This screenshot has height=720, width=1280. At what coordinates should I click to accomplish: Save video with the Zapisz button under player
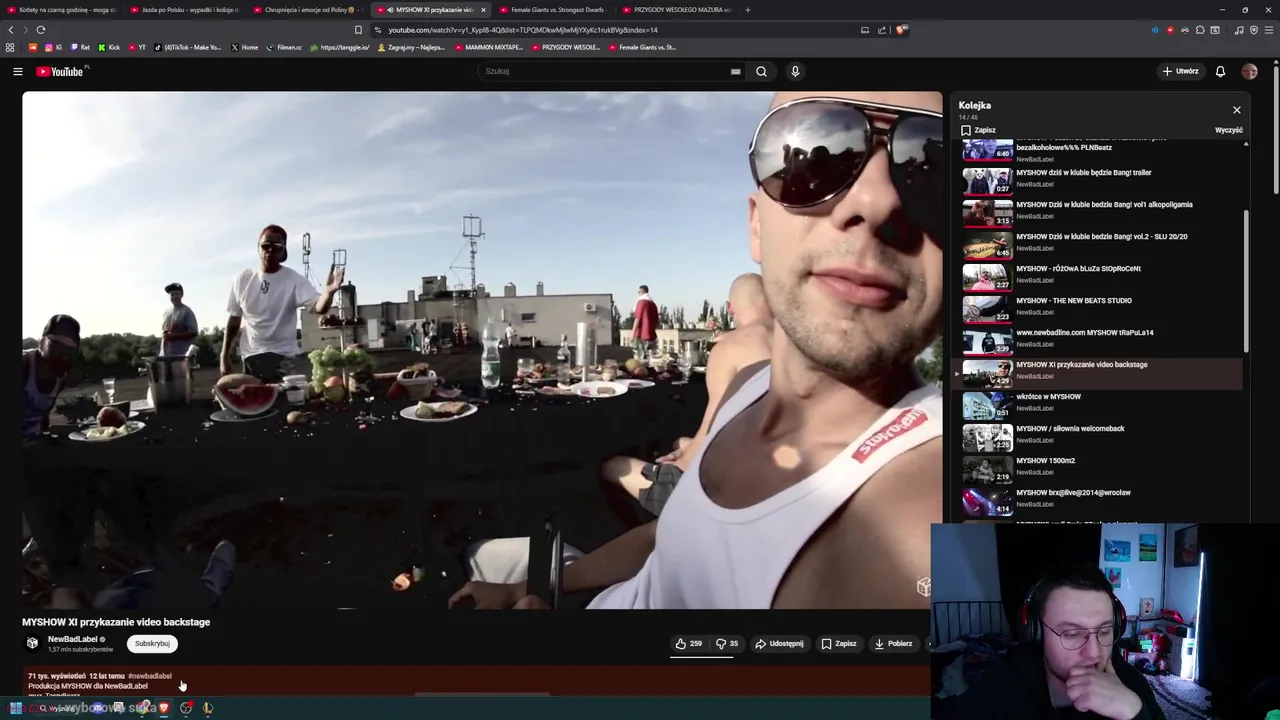[x=839, y=644]
